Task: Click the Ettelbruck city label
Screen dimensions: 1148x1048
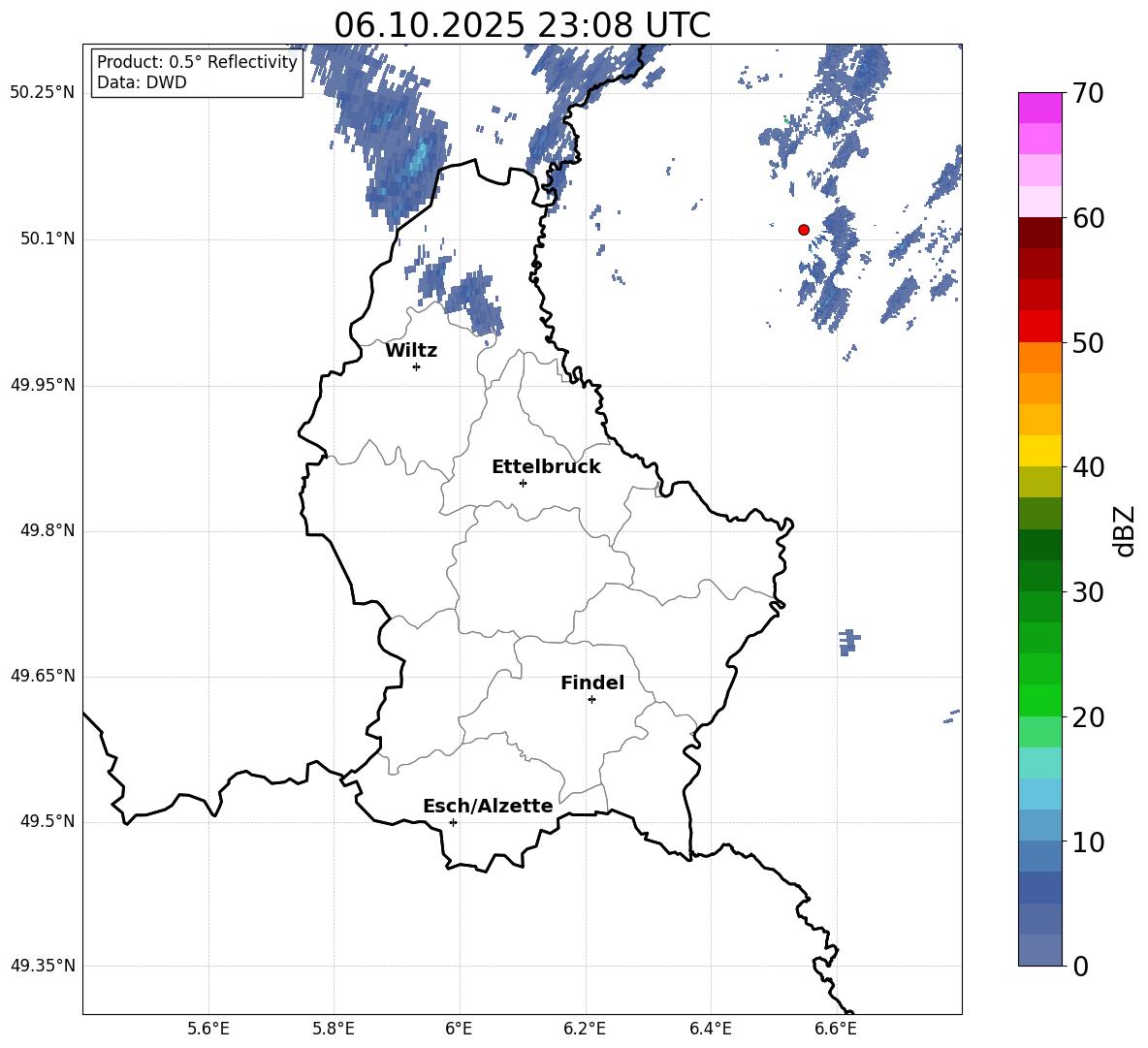Action: [x=546, y=467]
